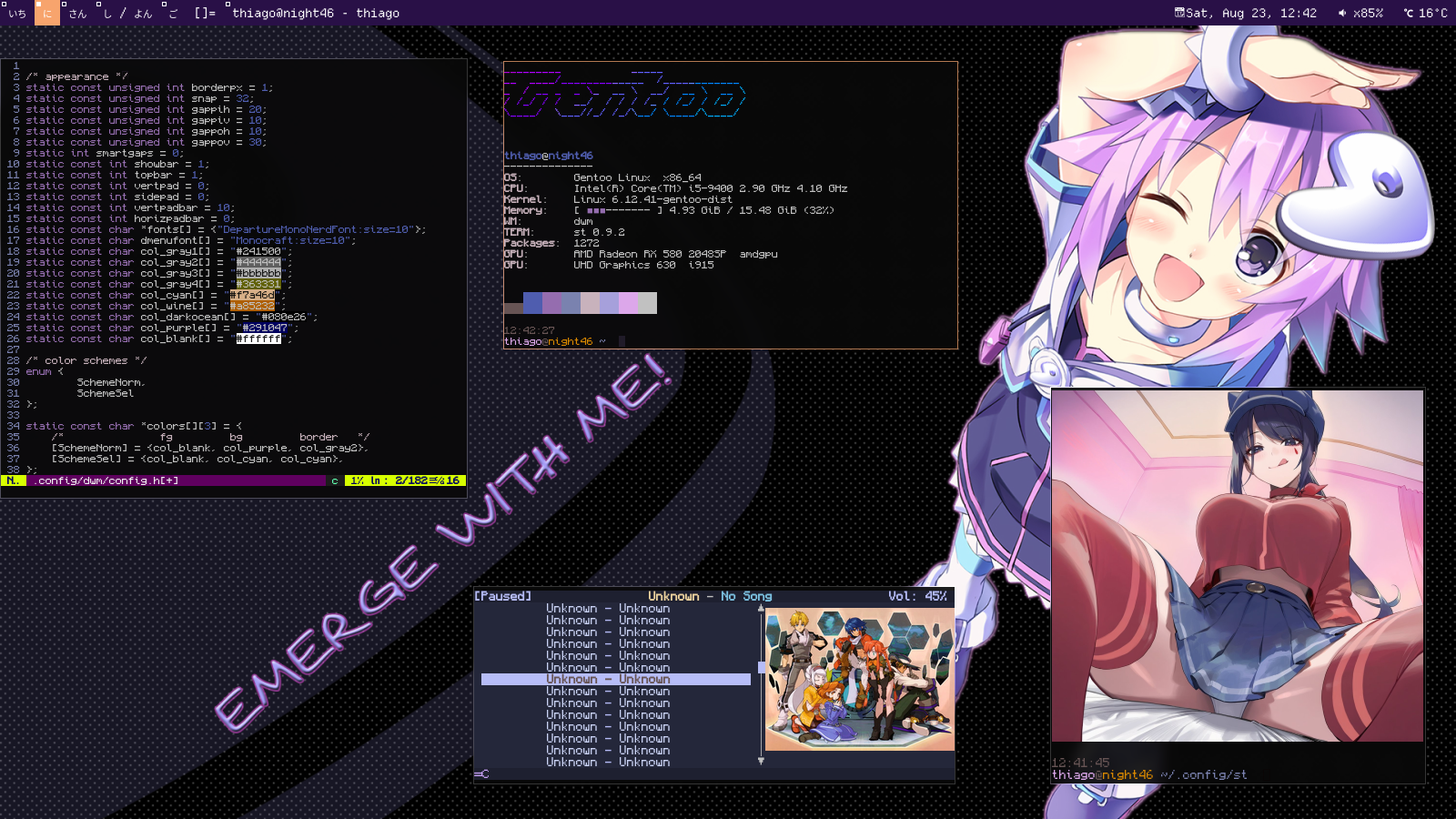Click the #444444 color value in the editor

pyautogui.click(x=258, y=262)
